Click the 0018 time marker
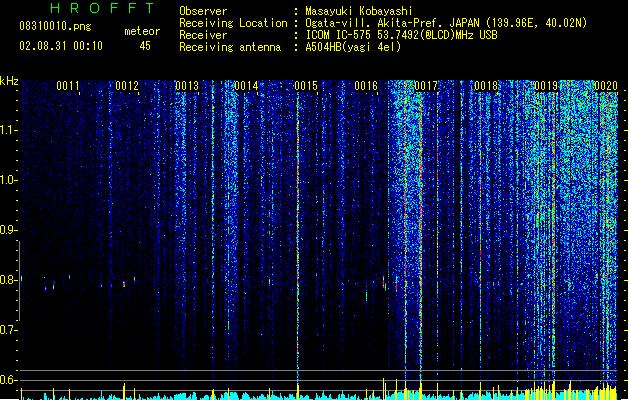Viewport: 629px width, 400px height. tap(486, 86)
